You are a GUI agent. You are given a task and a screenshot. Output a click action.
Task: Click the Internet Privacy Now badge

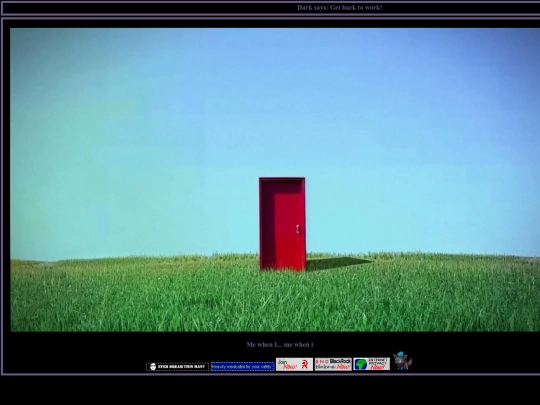coord(372,364)
